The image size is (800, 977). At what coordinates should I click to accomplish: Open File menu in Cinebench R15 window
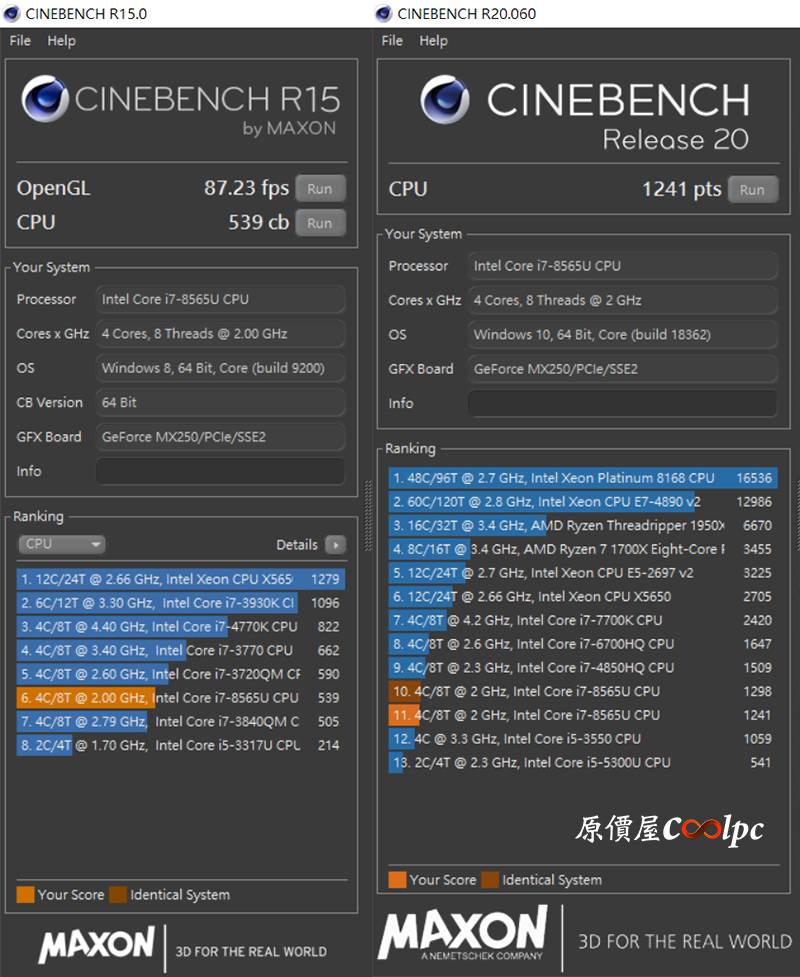point(20,41)
